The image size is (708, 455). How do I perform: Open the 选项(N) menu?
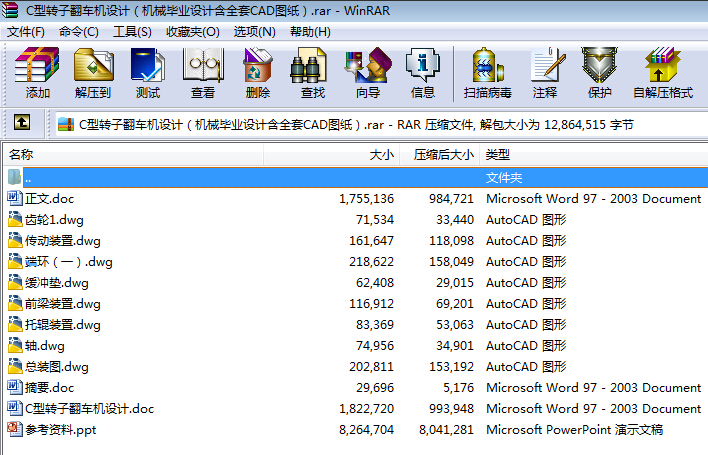click(x=254, y=32)
